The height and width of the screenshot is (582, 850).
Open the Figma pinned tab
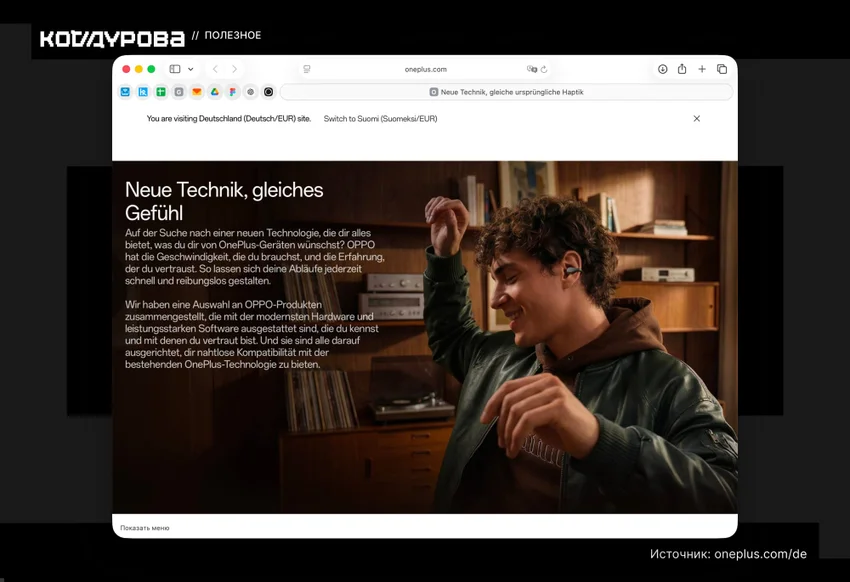(233, 92)
